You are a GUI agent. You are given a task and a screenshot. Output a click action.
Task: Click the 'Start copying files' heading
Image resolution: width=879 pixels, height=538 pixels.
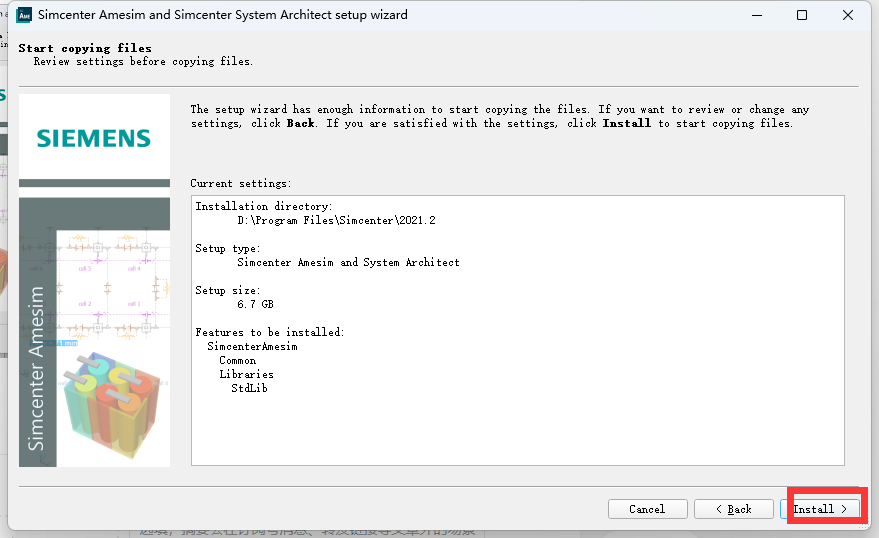click(x=85, y=48)
